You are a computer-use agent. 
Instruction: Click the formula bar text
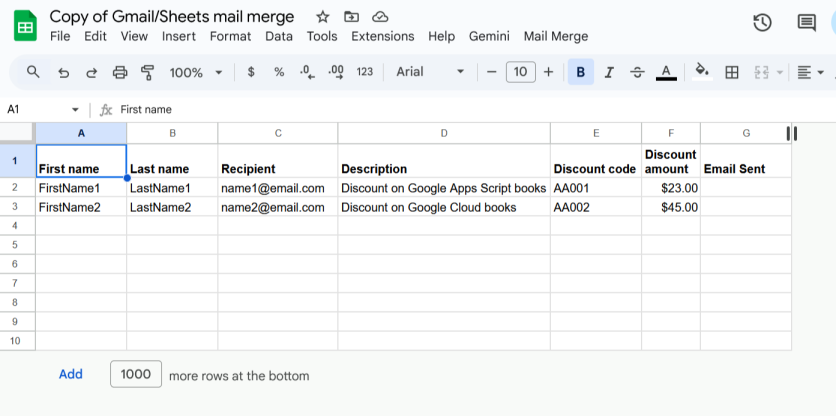pos(146,109)
